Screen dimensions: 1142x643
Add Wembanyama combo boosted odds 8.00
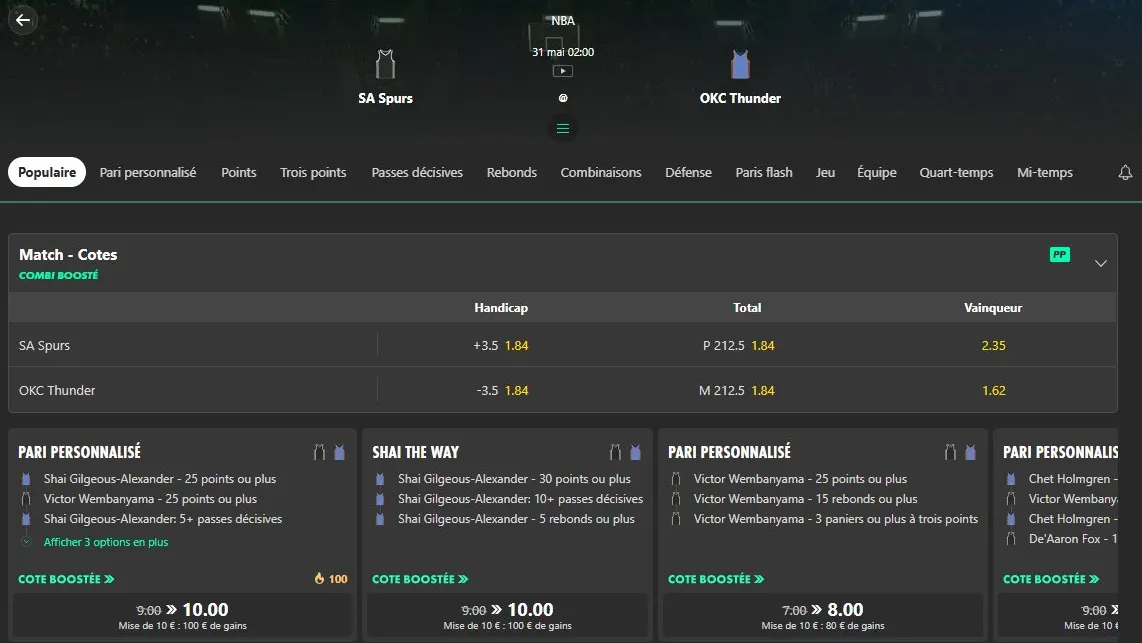pos(822,616)
